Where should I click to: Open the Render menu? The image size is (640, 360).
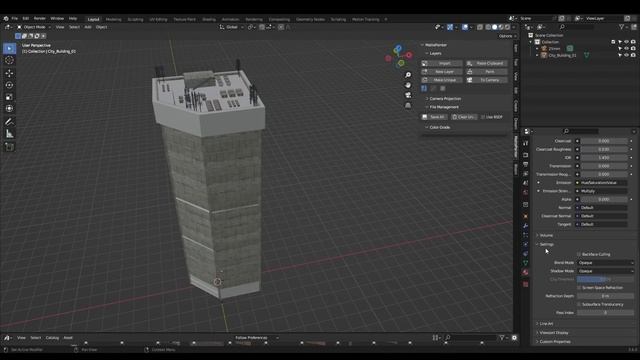pyautogui.click(x=40, y=19)
